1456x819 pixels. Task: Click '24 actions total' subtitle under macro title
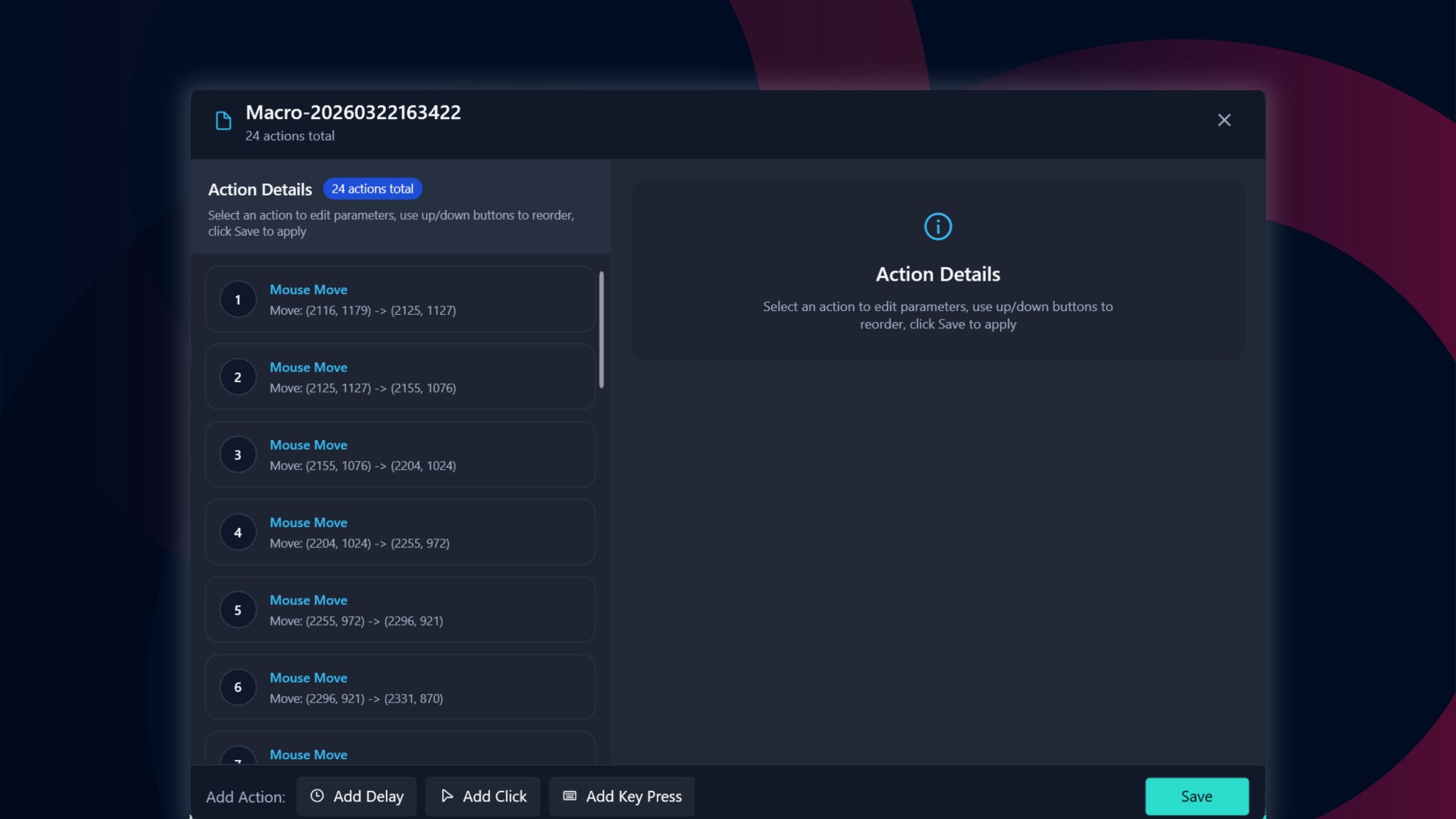pyautogui.click(x=290, y=136)
